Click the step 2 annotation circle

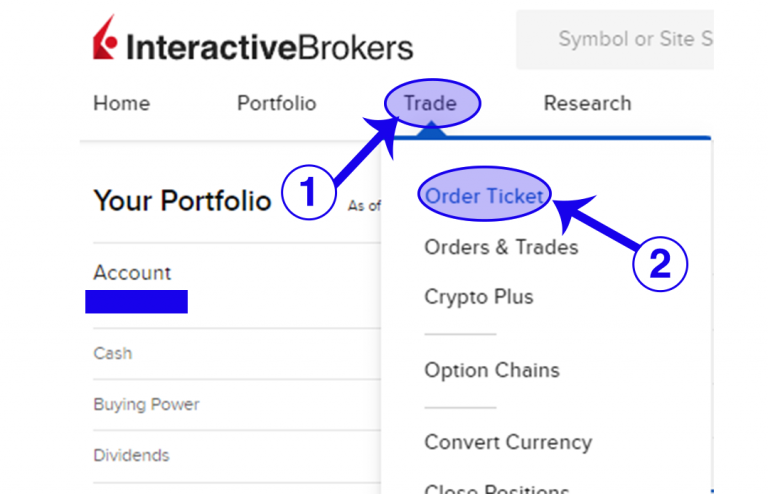(660, 263)
